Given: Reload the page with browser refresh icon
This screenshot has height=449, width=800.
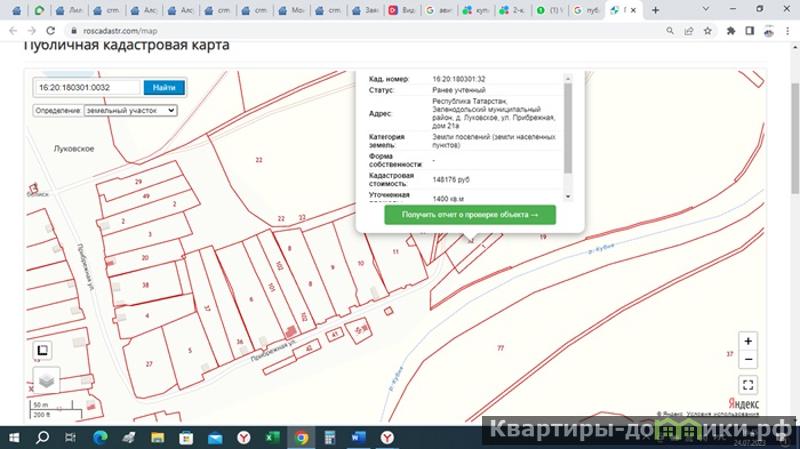Looking at the screenshot, I should pos(51,30).
